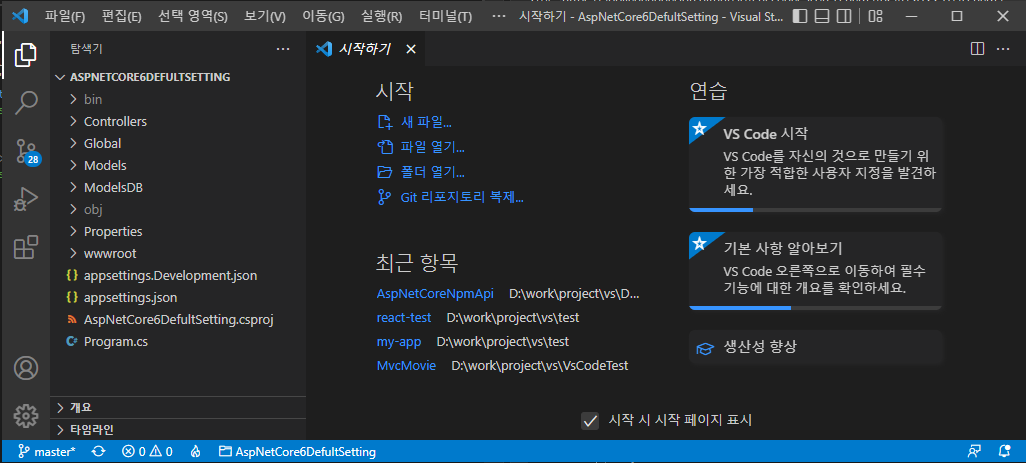
Task: Open the notifications bell in status bar
Action: (x=1004, y=451)
